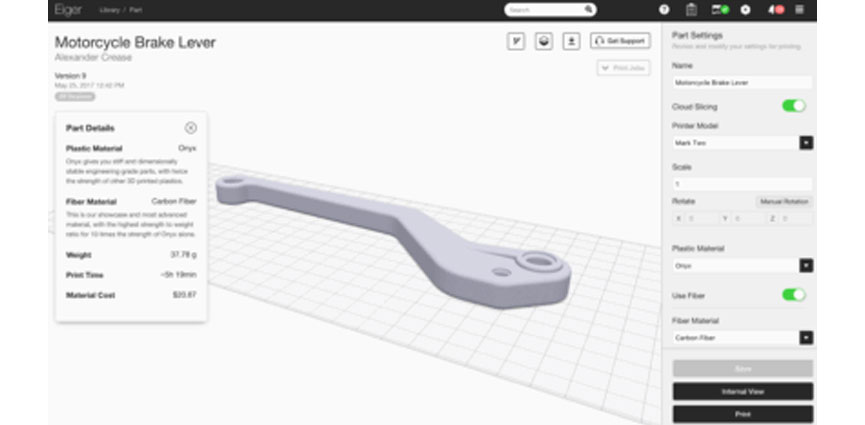This screenshot has height=425, width=865.
Task: Click the greyed Save button
Action: pyautogui.click(x=743, y=369)
